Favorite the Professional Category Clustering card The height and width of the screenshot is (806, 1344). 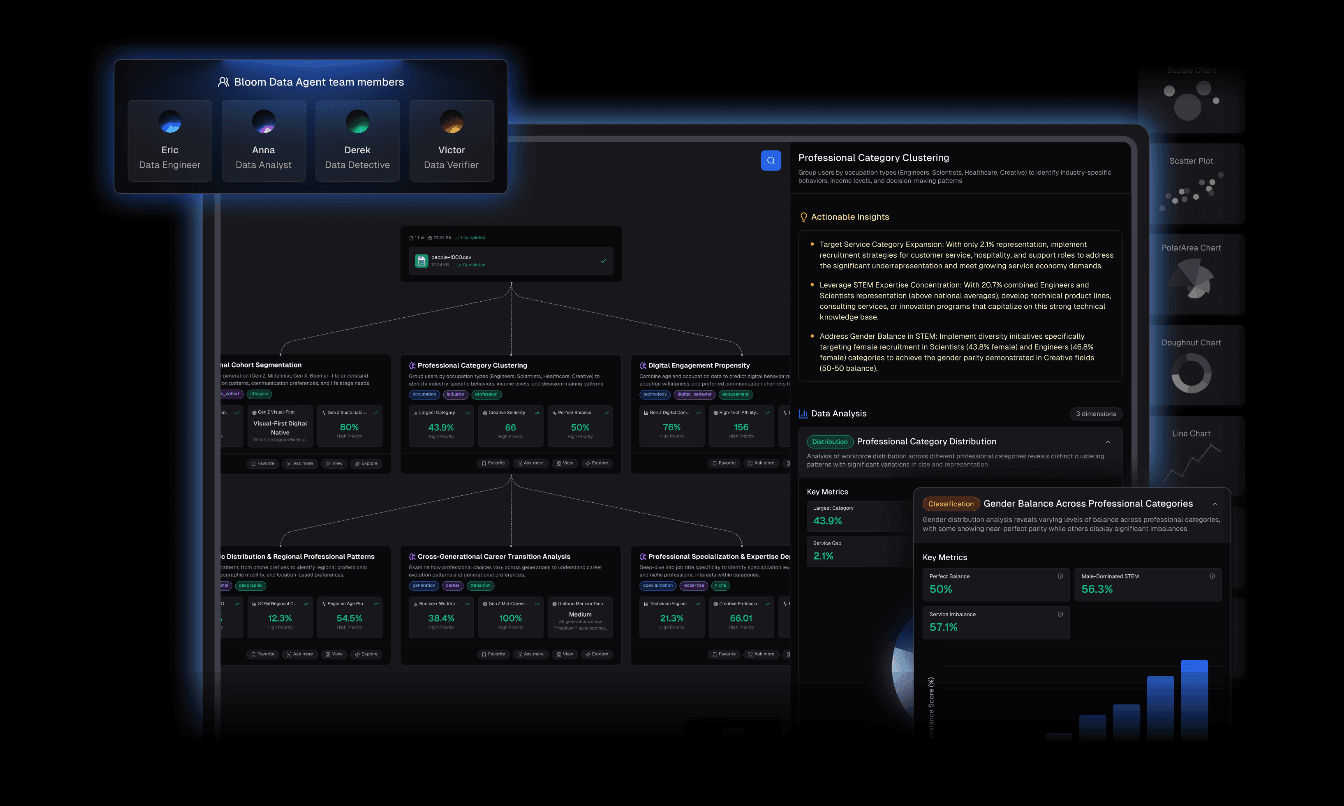(492, 463)
